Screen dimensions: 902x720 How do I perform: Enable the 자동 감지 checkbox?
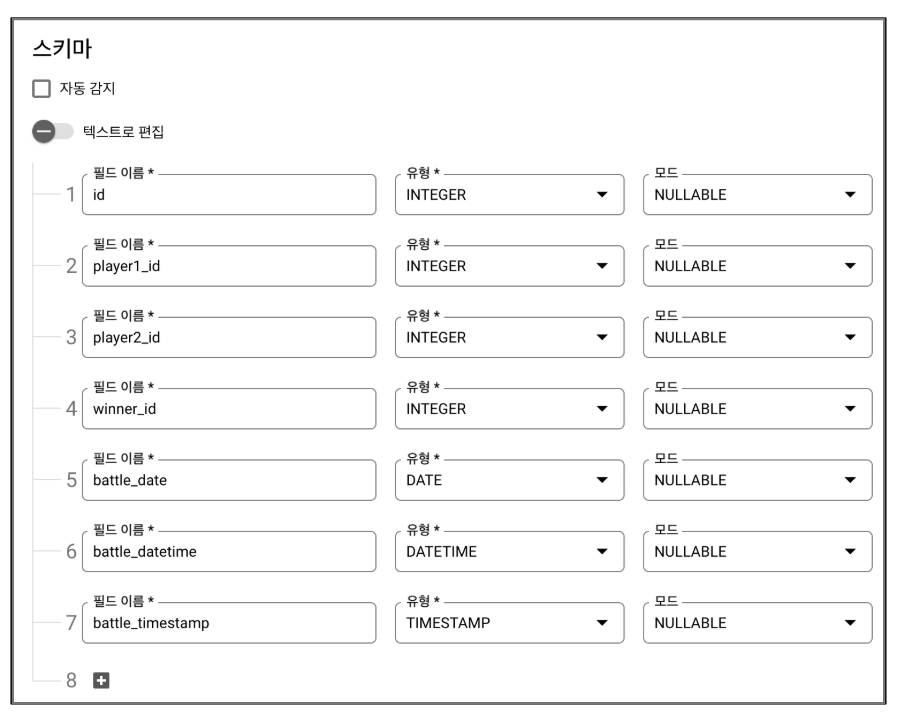pos(42,90)
